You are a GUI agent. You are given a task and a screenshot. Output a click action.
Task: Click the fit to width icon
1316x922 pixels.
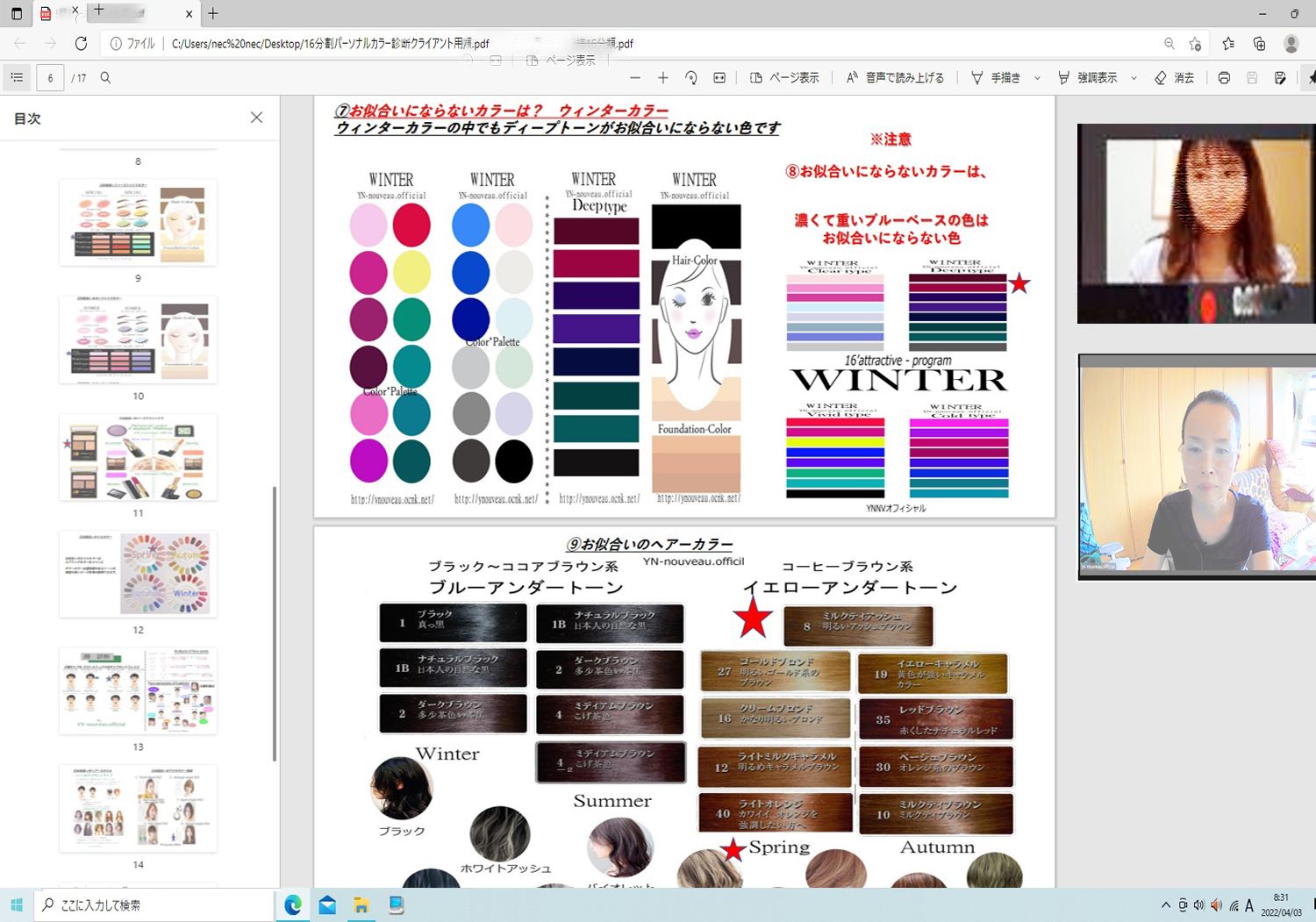(719, 78)
